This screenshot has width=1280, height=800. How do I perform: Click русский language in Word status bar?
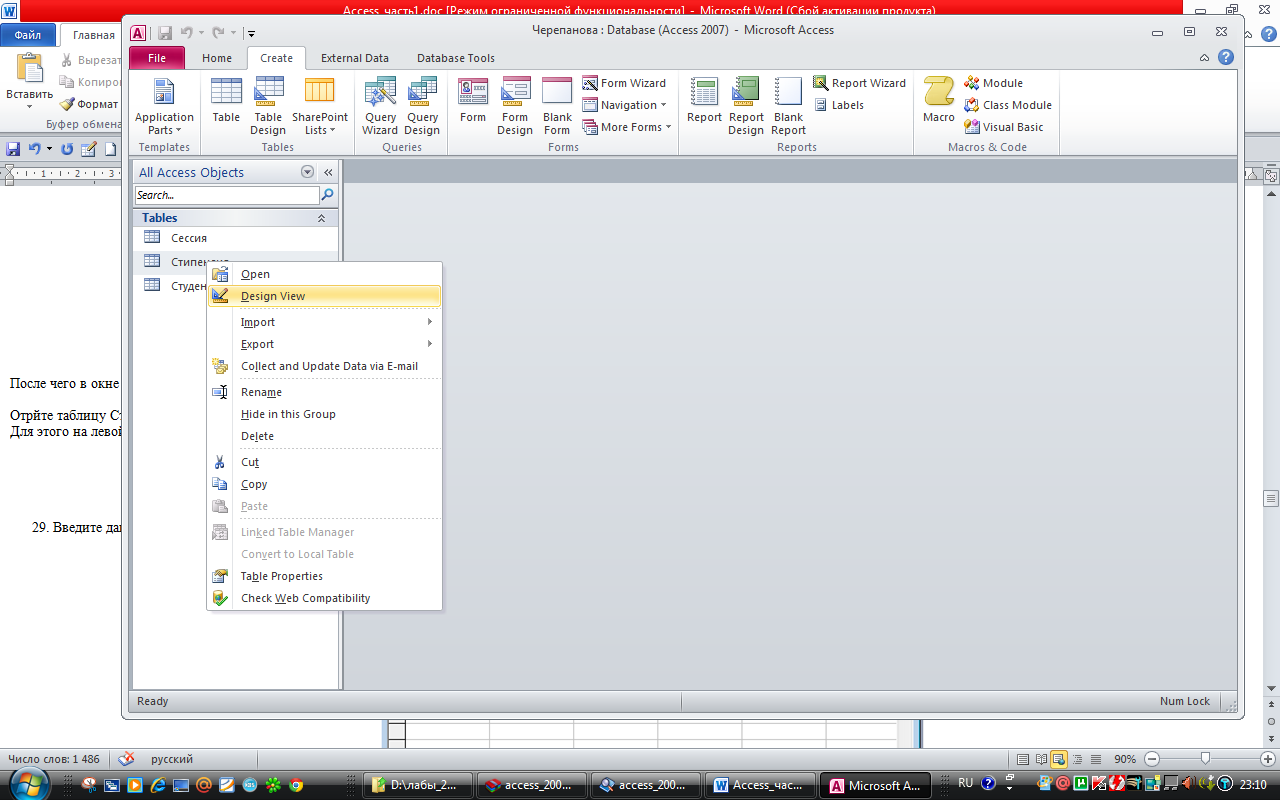[172, 759]
